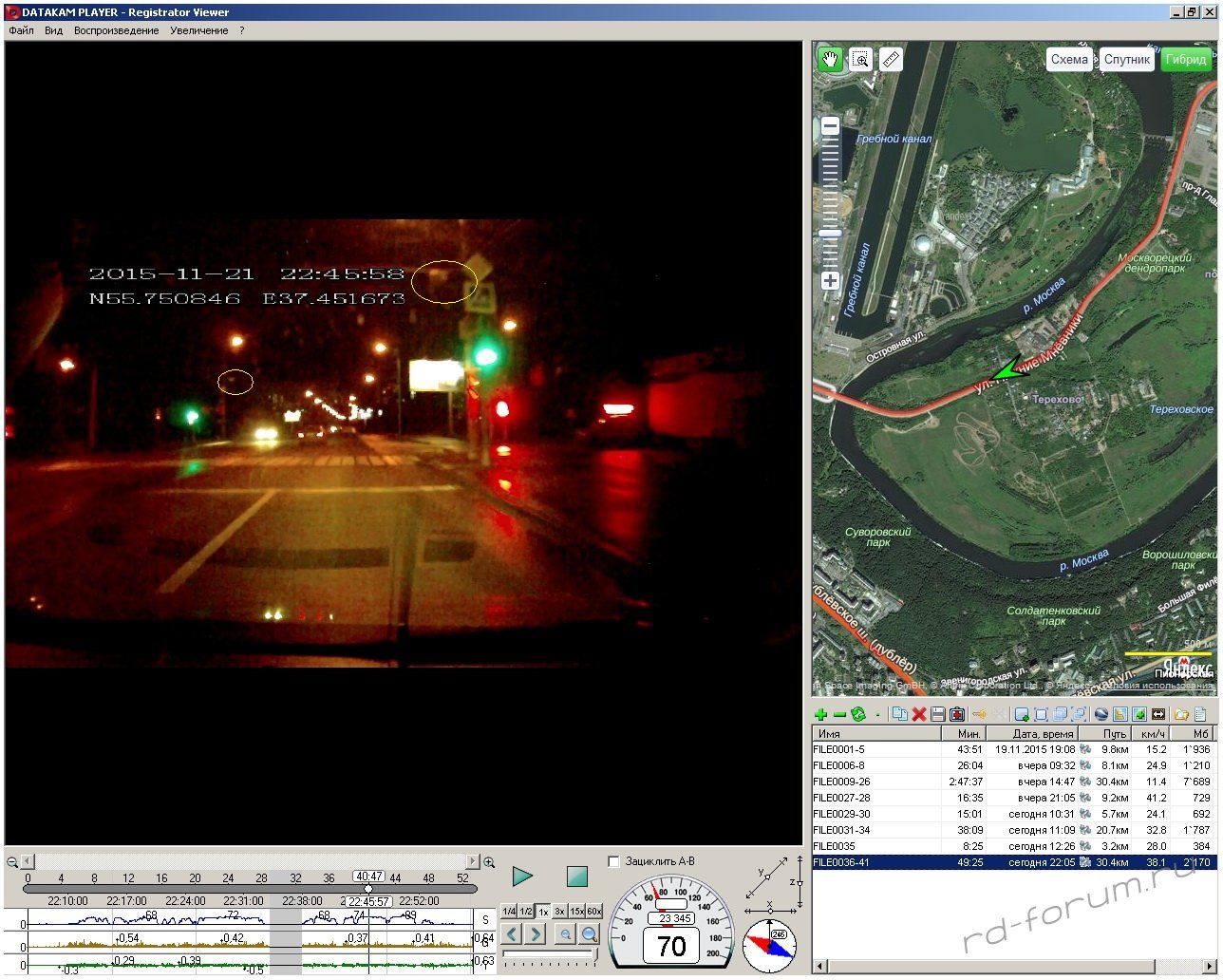1223x980 pixels.
Task: Open the folder icon in file toolbar
Action: 1181,714
